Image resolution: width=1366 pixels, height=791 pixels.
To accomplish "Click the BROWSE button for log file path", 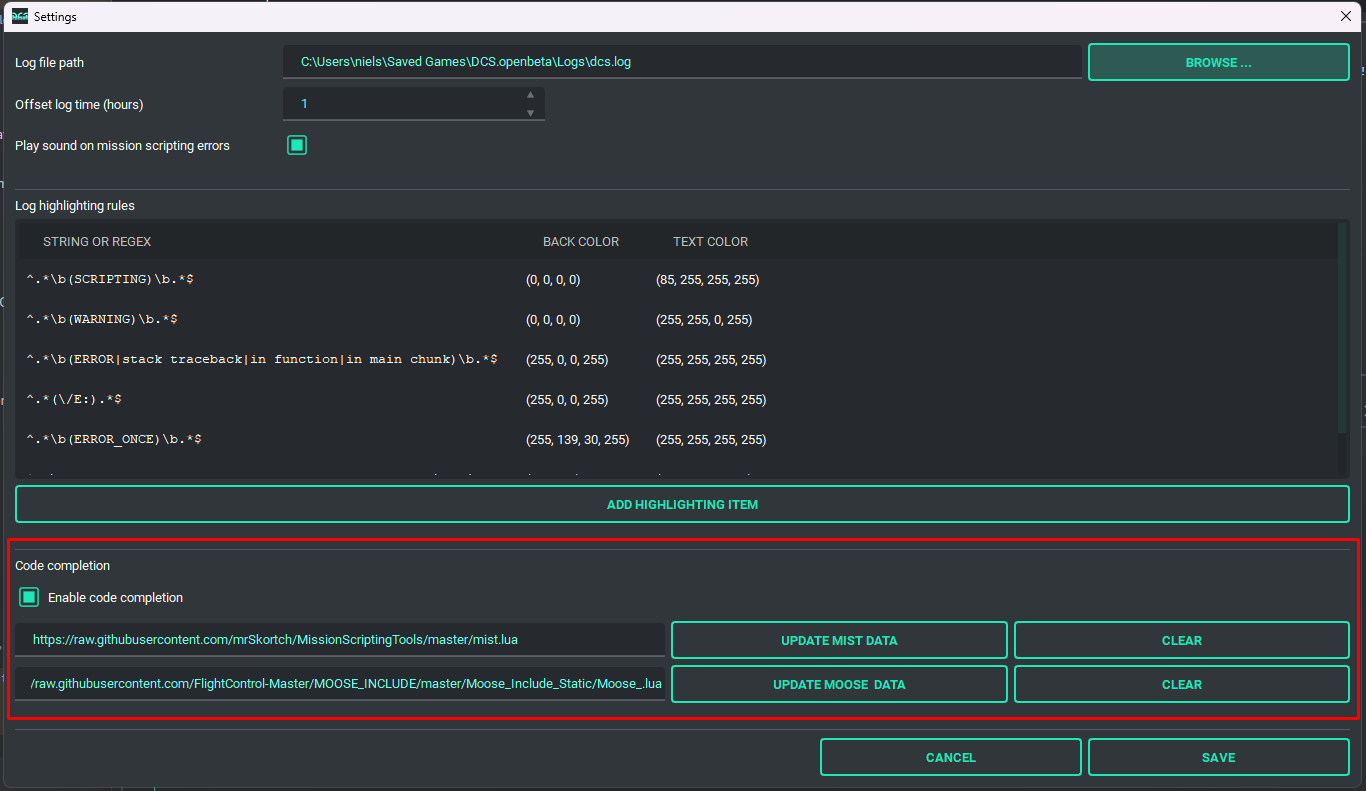I will (x=1218, y=61).
